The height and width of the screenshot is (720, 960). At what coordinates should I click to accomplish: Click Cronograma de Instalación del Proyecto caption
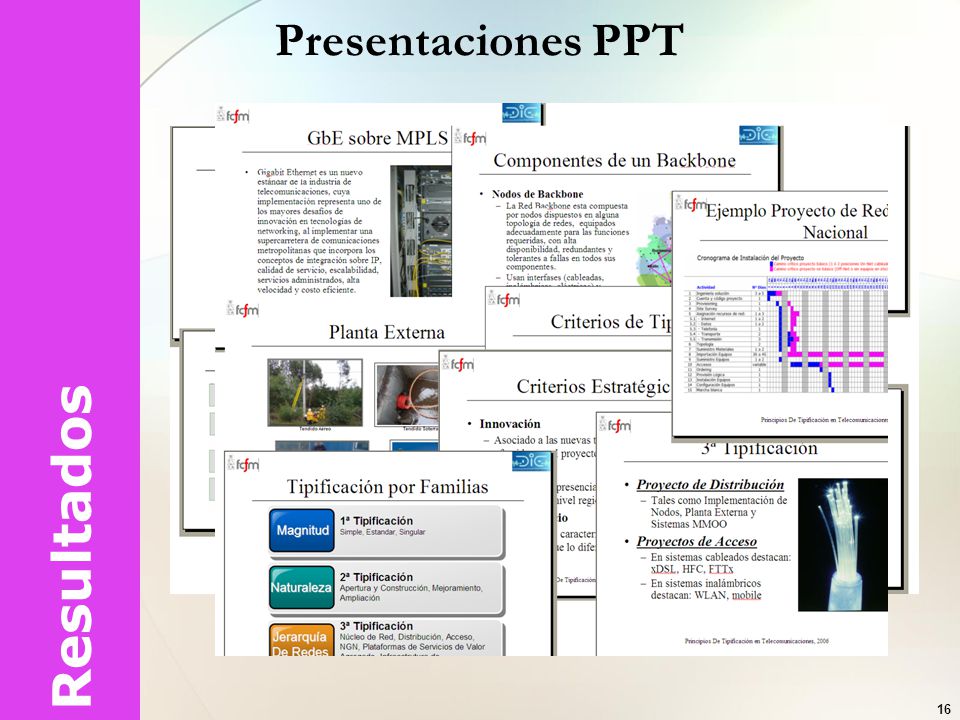(x=750, y=258)
